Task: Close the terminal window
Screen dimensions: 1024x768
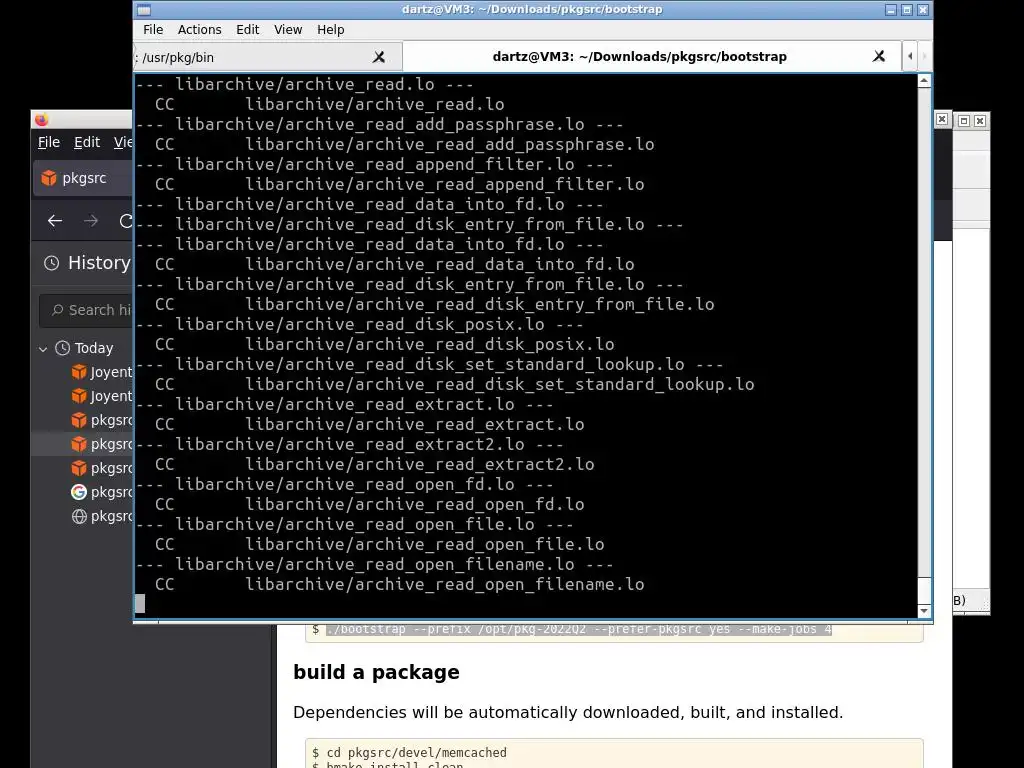Action: [923, 10]
